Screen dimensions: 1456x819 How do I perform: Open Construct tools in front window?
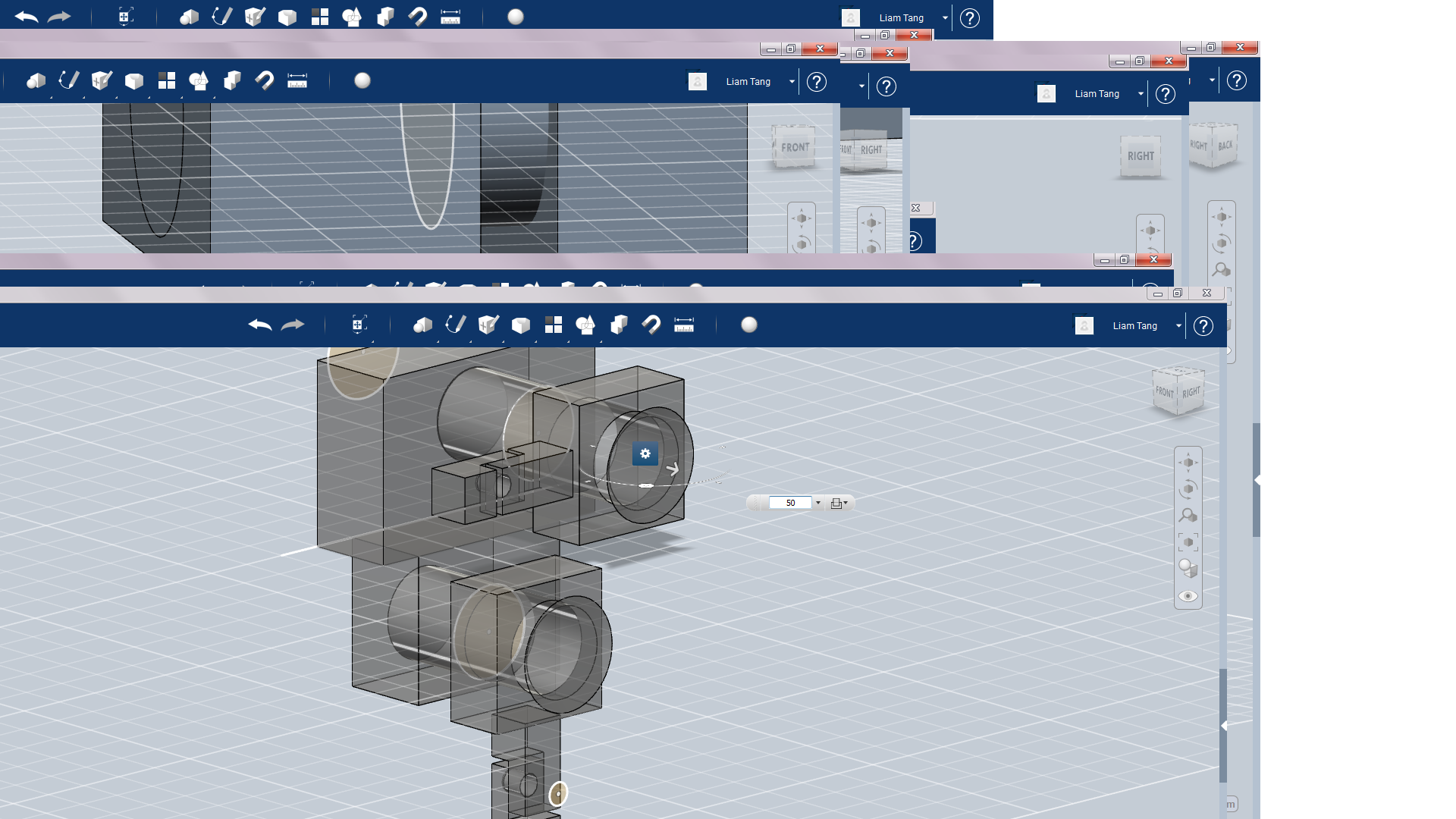[x=488, y=325]
